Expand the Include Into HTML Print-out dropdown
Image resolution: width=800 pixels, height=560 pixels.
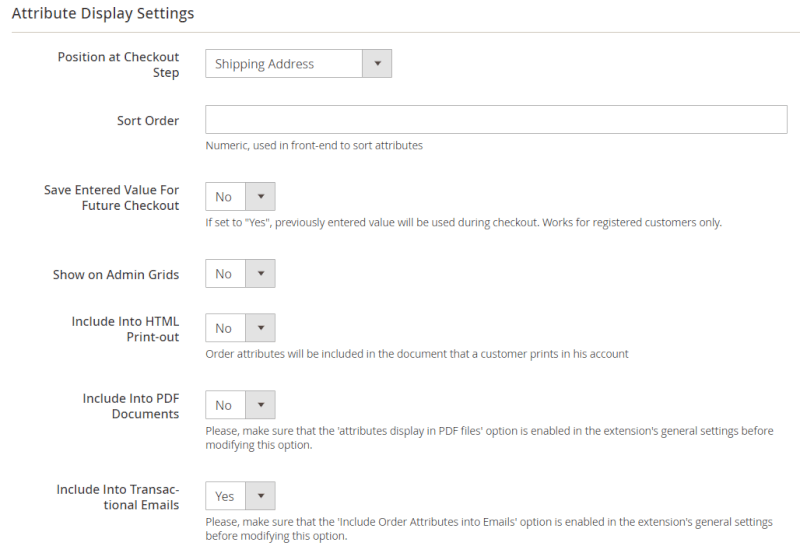point(240,328)
